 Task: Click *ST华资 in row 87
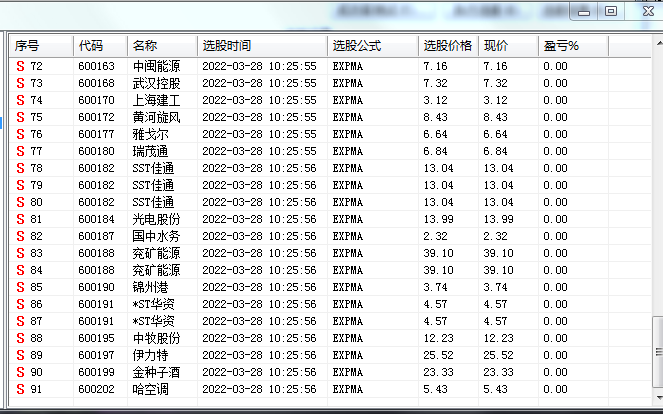(153, 321)
